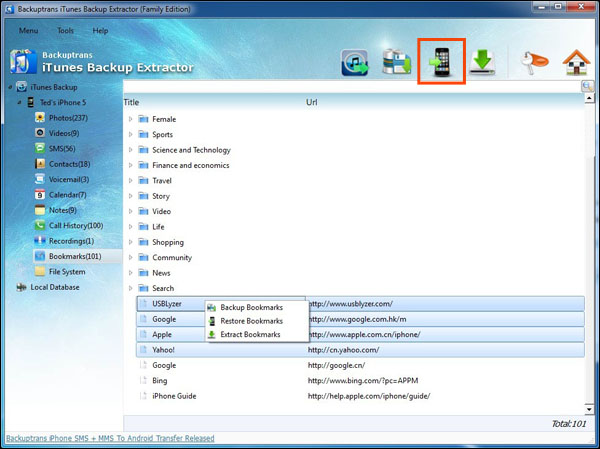Open the Help menu

[x=100, y=31]
